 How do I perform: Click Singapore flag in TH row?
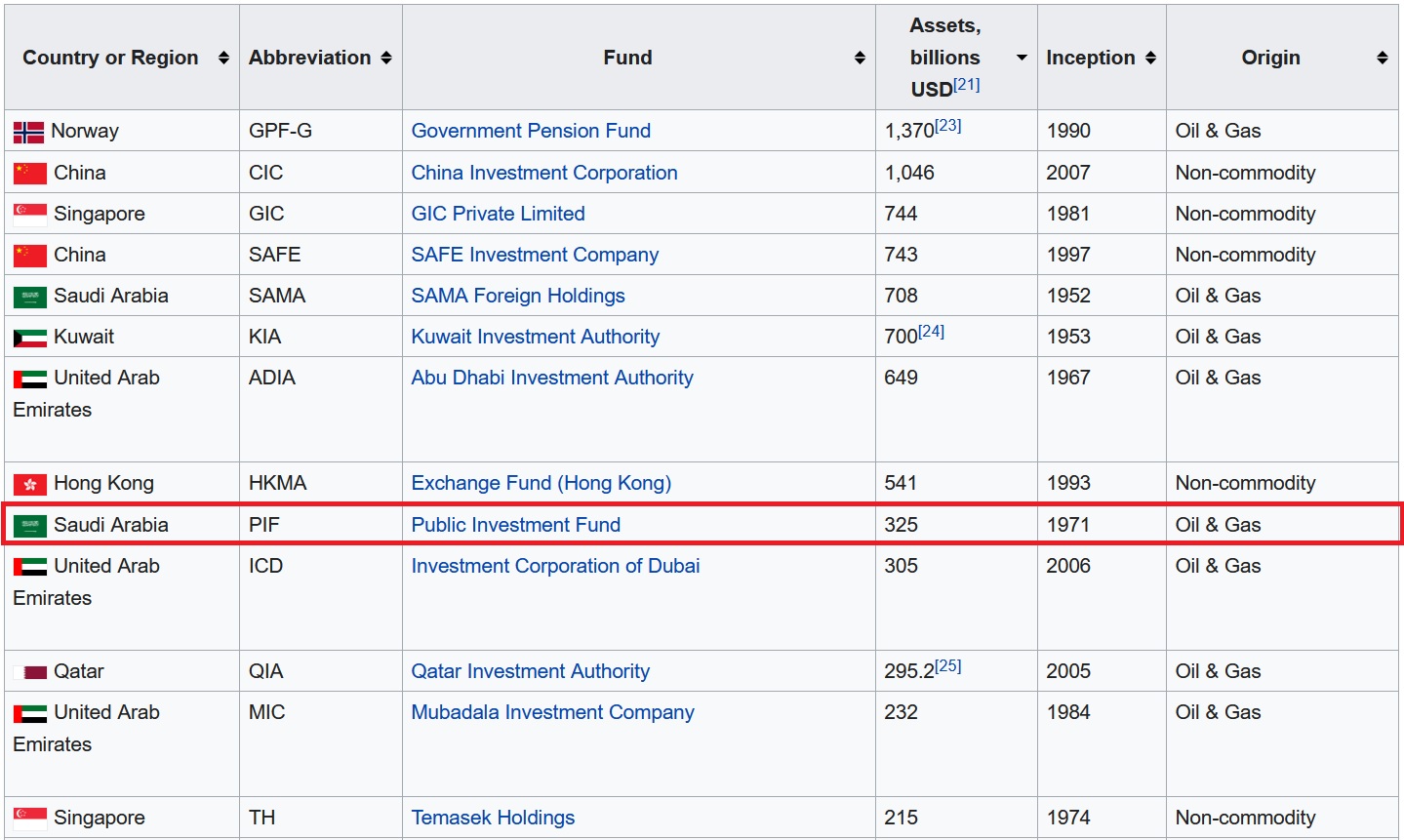(30, 819)
